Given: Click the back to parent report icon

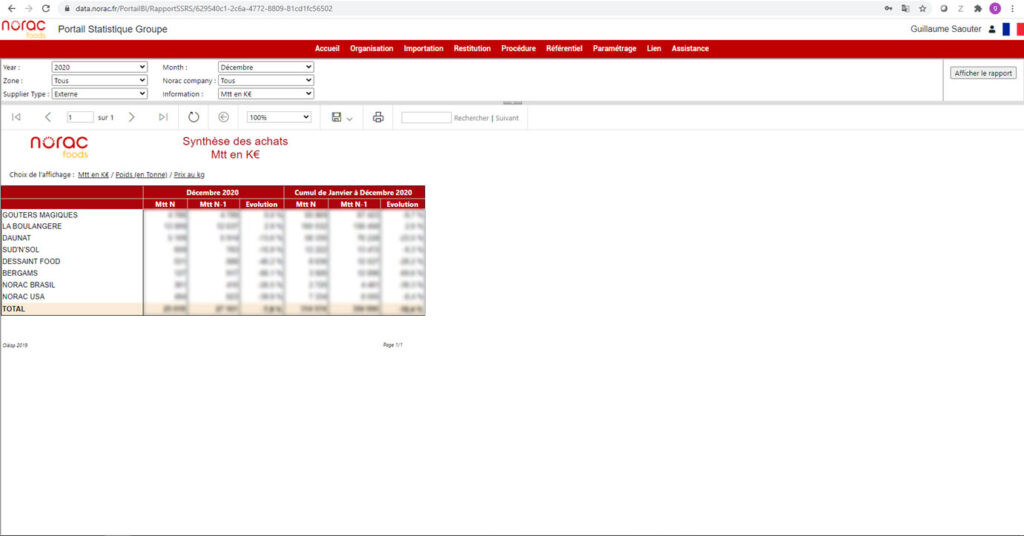Looking at the screenshot, I should click(224, 117).
